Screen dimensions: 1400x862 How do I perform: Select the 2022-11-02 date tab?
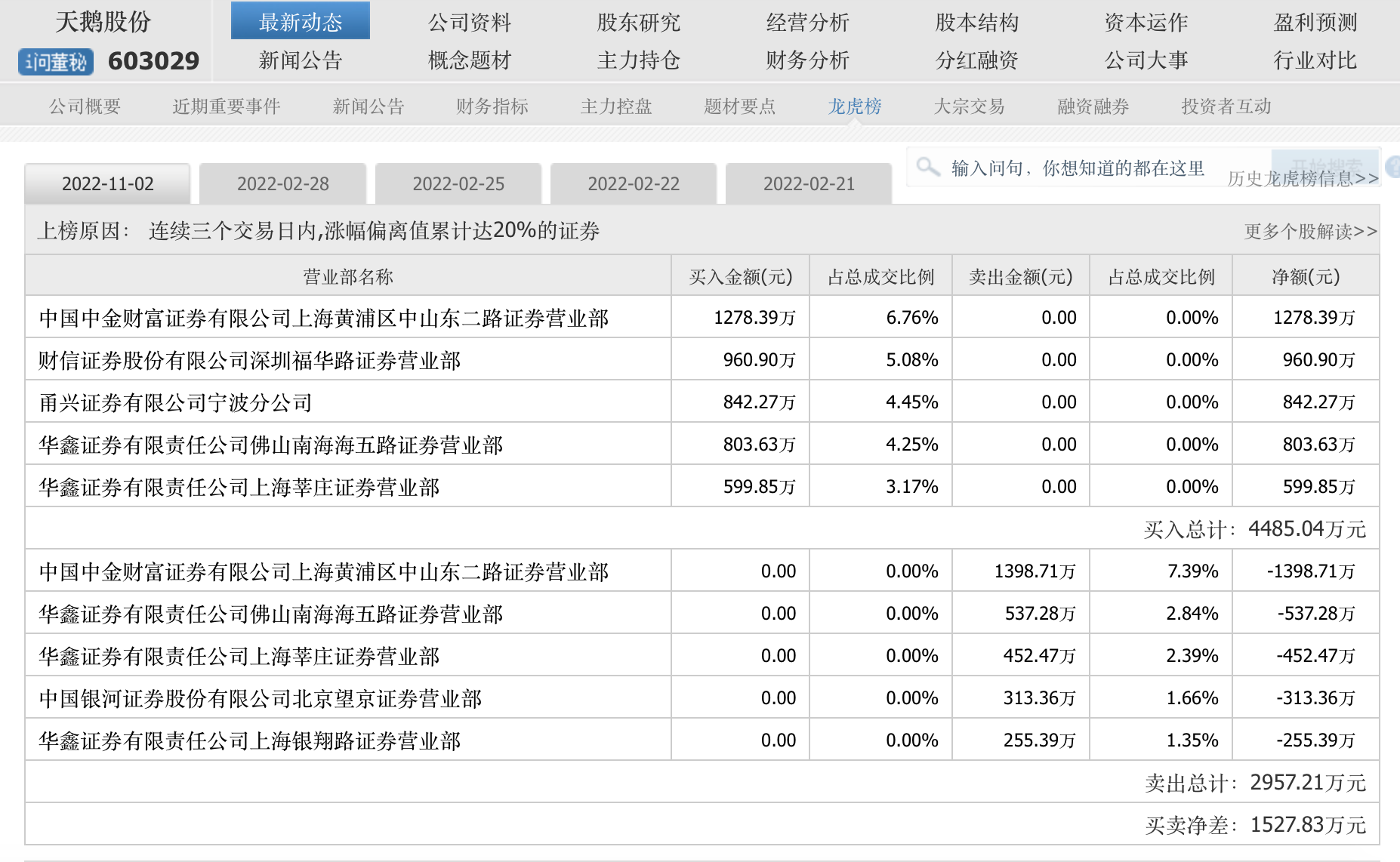point(107,183)
